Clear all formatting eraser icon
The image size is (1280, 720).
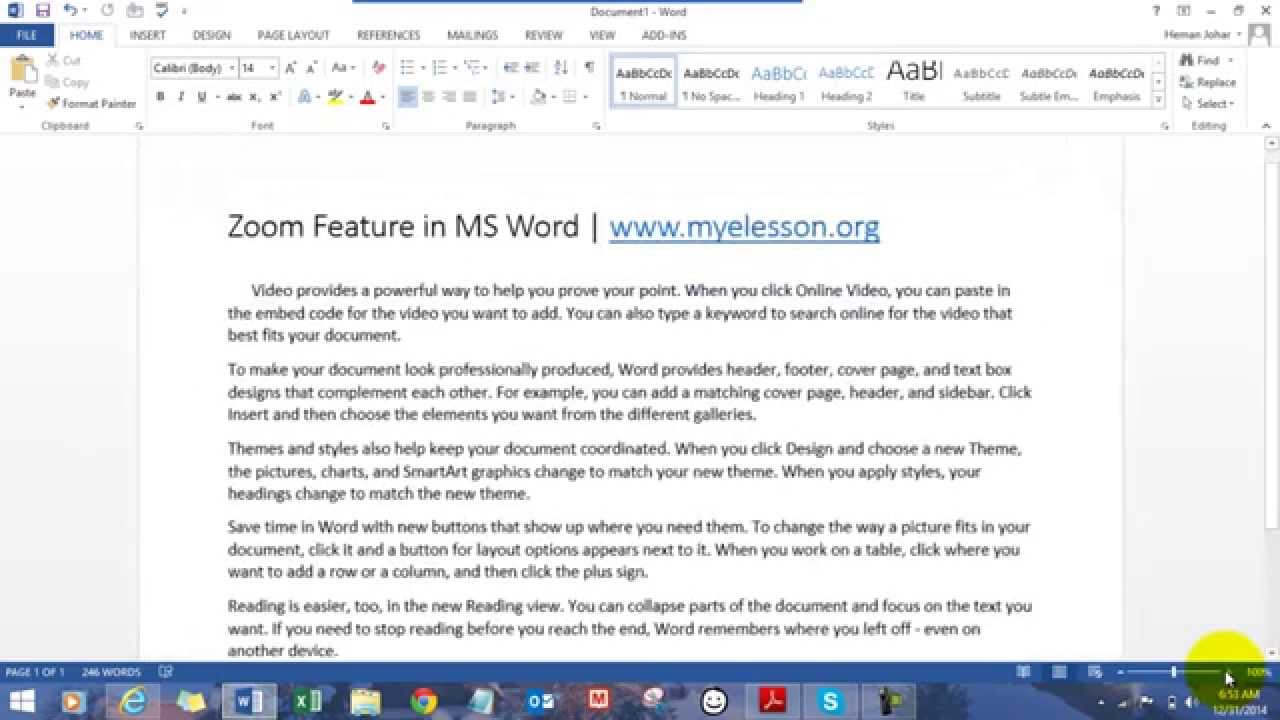(378, 68)
